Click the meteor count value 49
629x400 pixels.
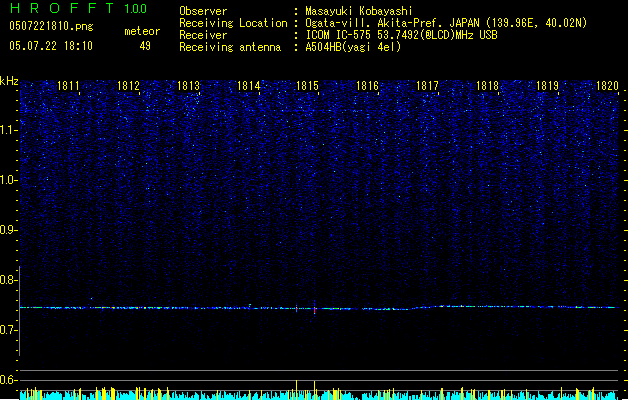145,46
